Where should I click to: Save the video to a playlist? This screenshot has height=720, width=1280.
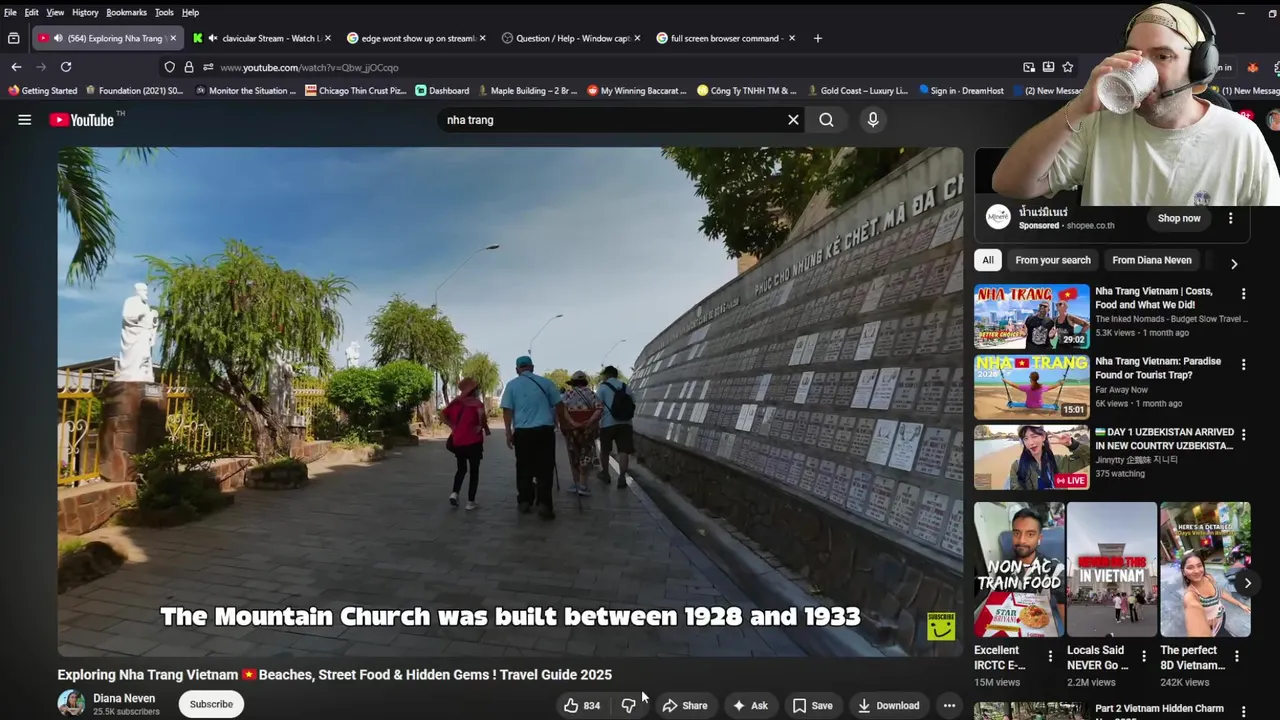pyautogui.click(x=813, y=705)
